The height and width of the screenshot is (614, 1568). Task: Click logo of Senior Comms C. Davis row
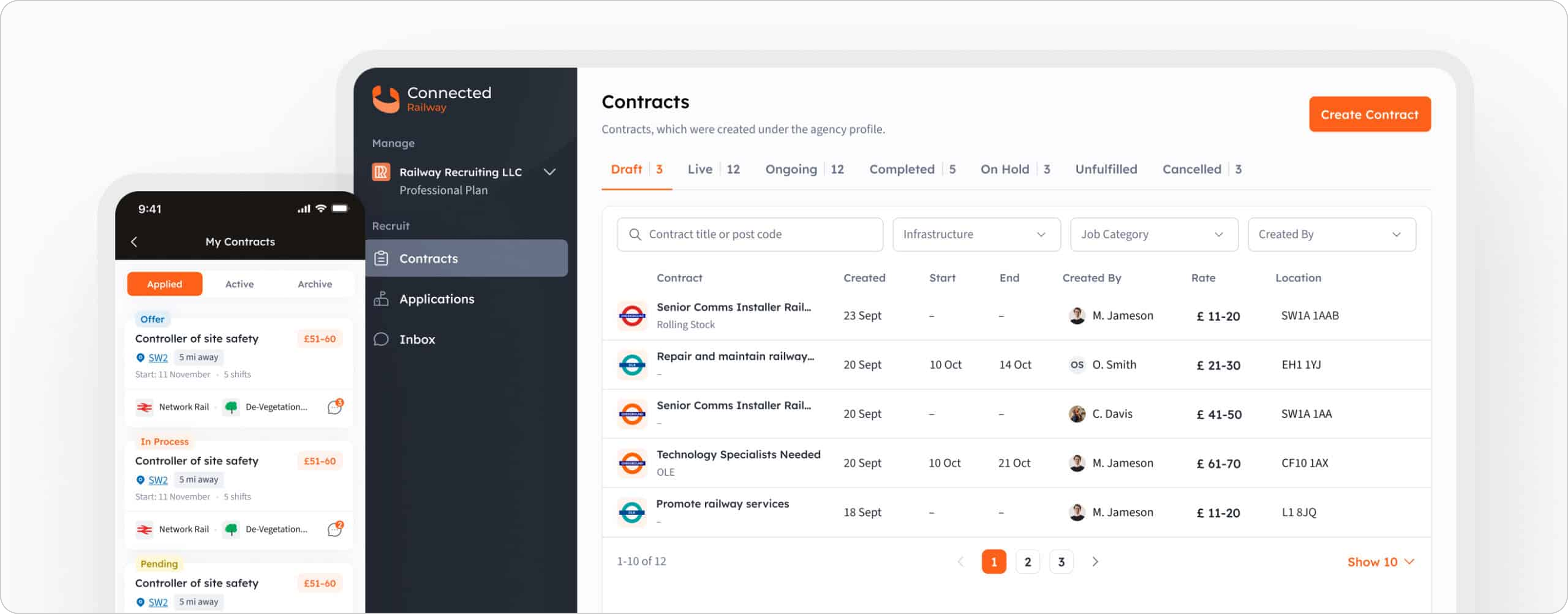click(632, 414)
